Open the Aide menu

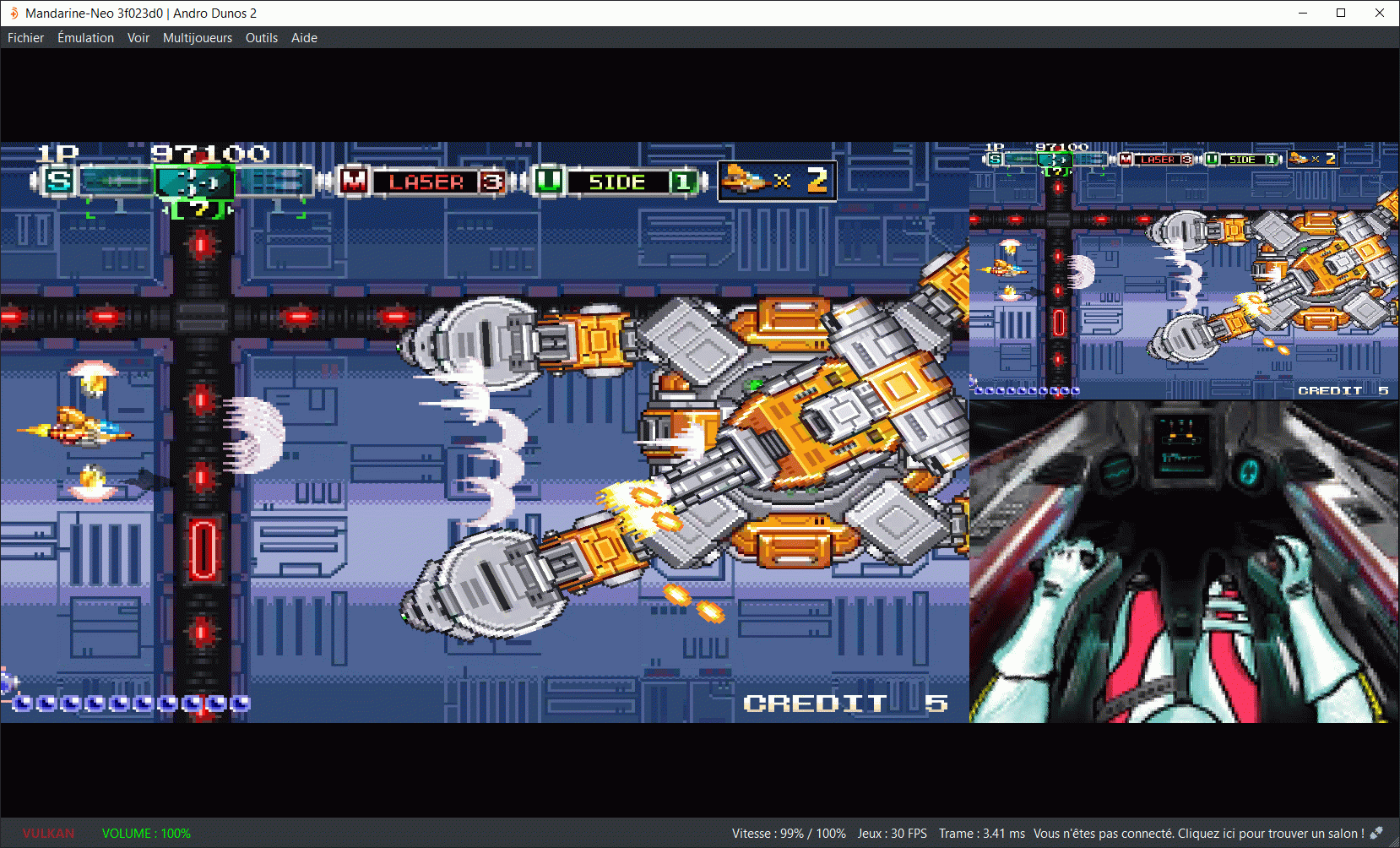tap(304, 38)
